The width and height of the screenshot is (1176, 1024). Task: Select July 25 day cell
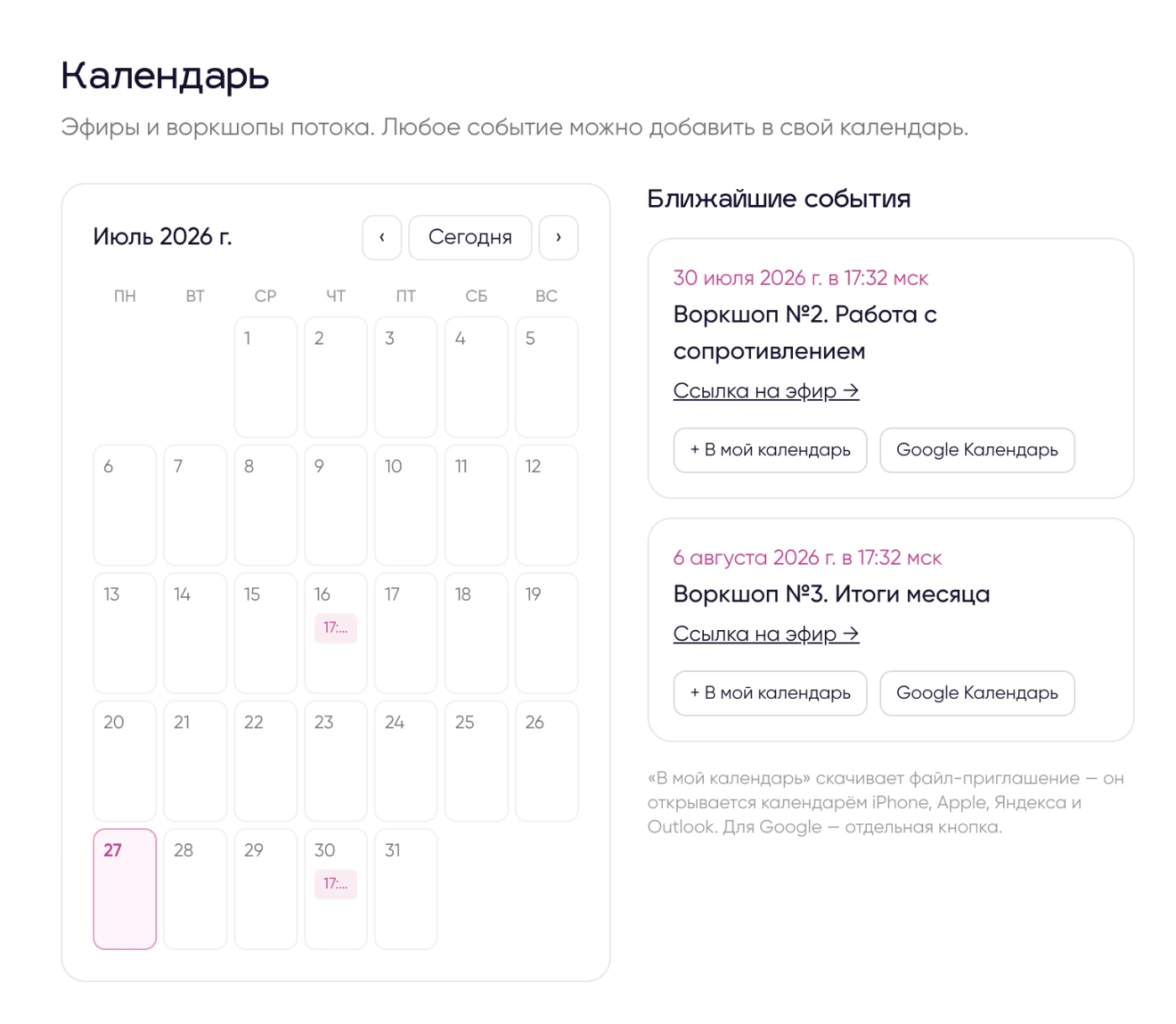point(476,761)
